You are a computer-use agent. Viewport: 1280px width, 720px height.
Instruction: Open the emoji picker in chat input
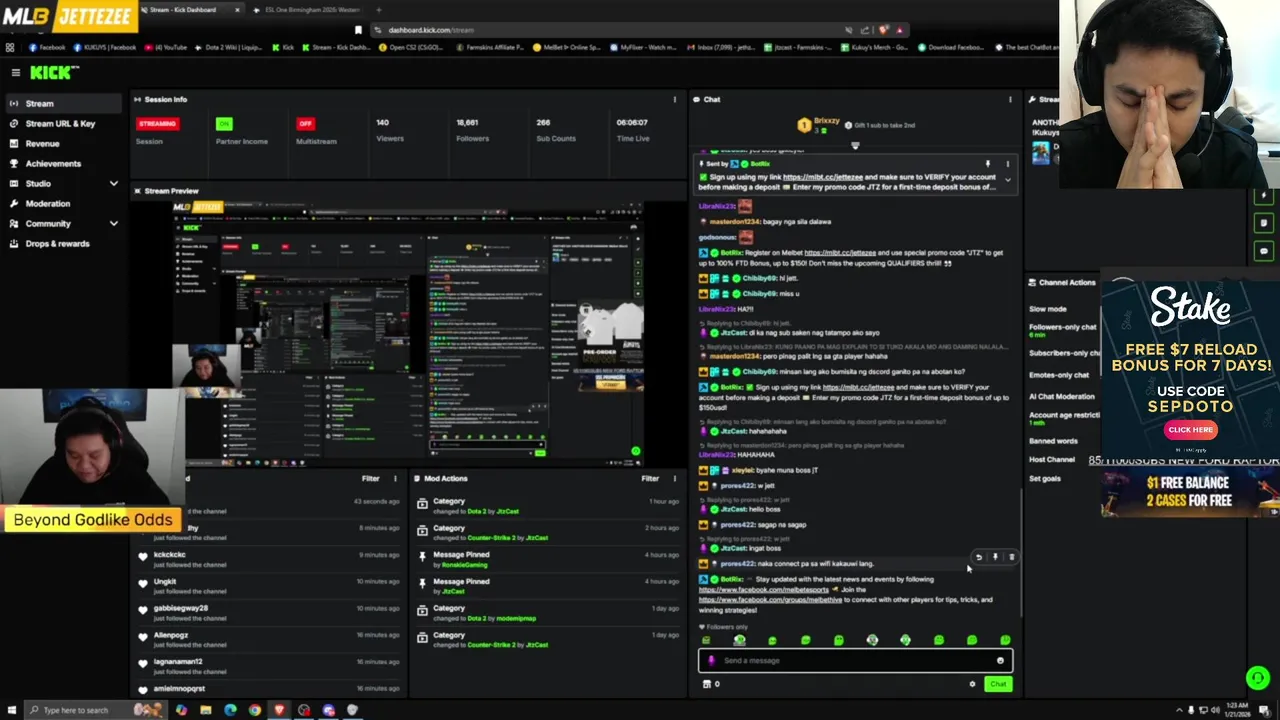(1000, 660)
